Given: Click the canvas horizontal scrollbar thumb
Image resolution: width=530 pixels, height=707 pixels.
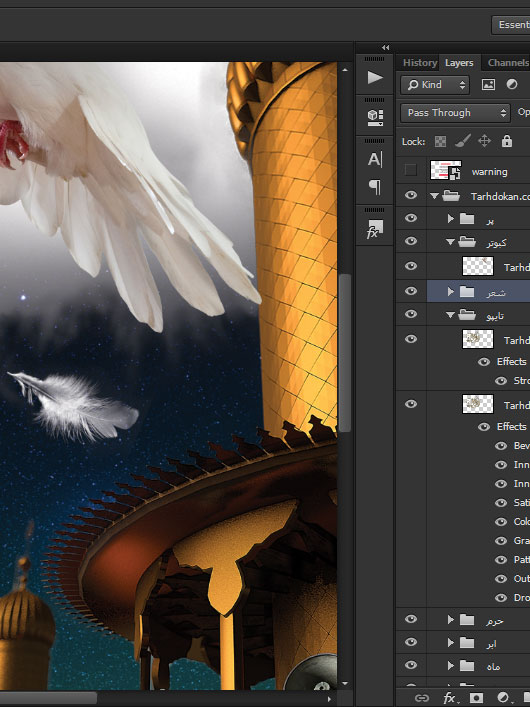Looking at the screenshot, I should click(x=48, y=698).
